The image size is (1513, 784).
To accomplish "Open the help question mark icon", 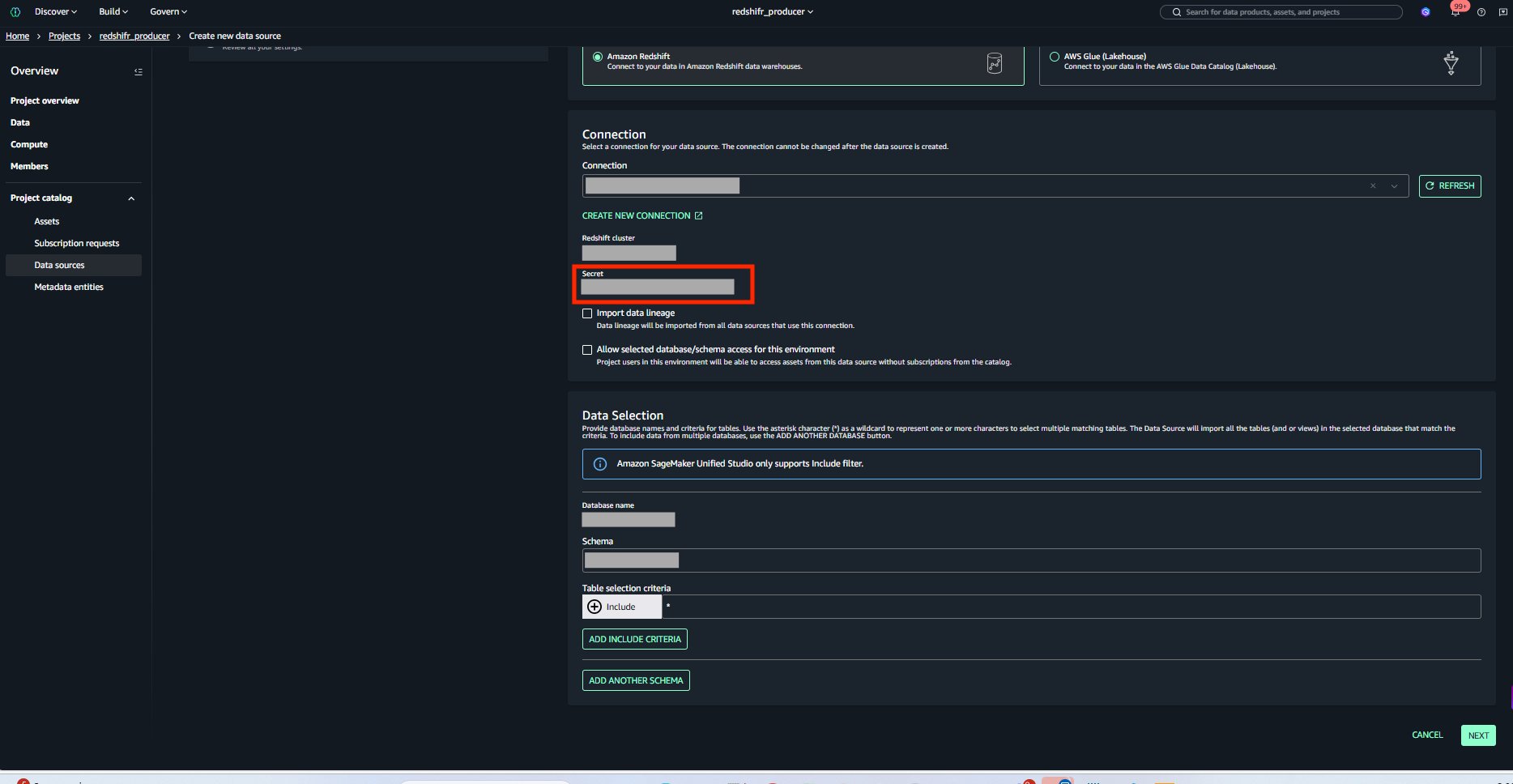I will pyautogui.click(x=1481, y=12).
